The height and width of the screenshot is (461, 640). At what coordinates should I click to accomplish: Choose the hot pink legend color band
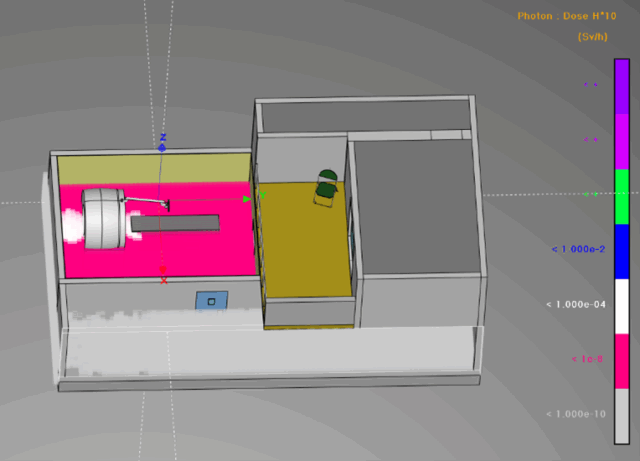(x=621, y=361)
